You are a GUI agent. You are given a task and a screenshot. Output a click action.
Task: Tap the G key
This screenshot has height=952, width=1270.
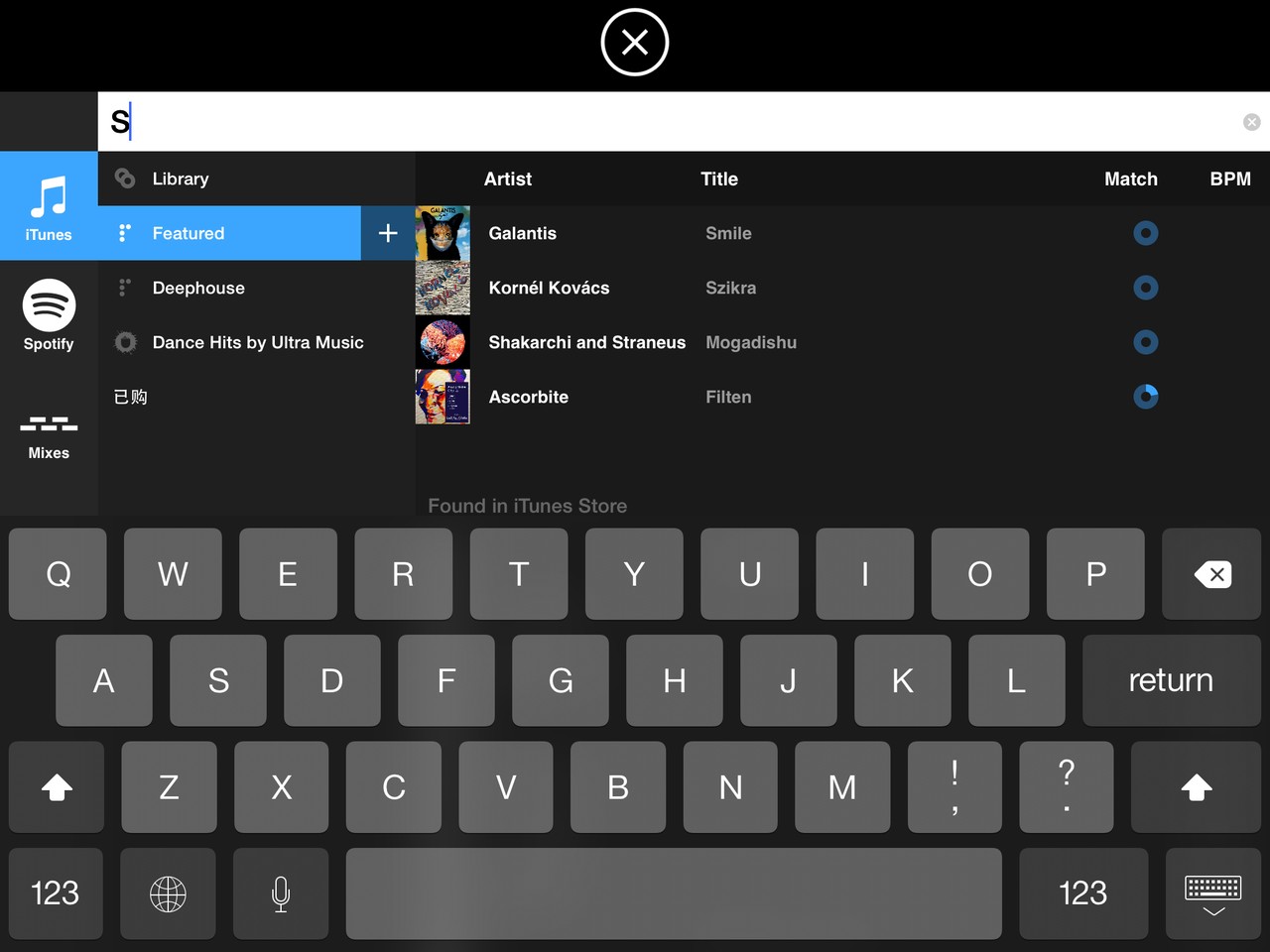[x=561, y=680]
